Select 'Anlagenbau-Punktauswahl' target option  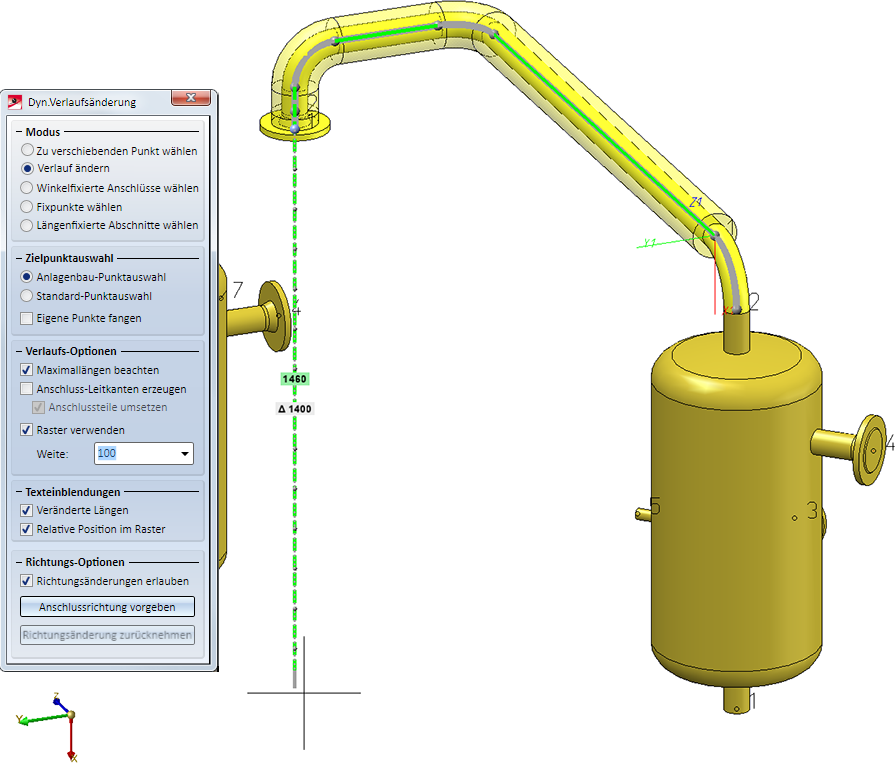point(27,277)
